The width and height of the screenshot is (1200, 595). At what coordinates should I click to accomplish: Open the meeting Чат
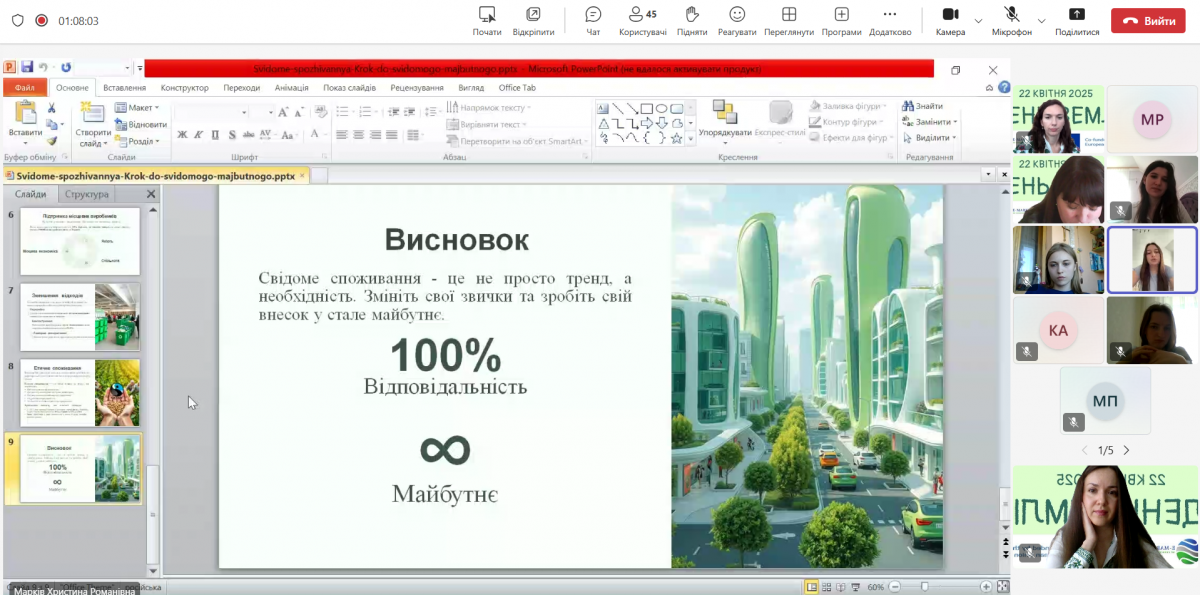[x=592, y=20]
